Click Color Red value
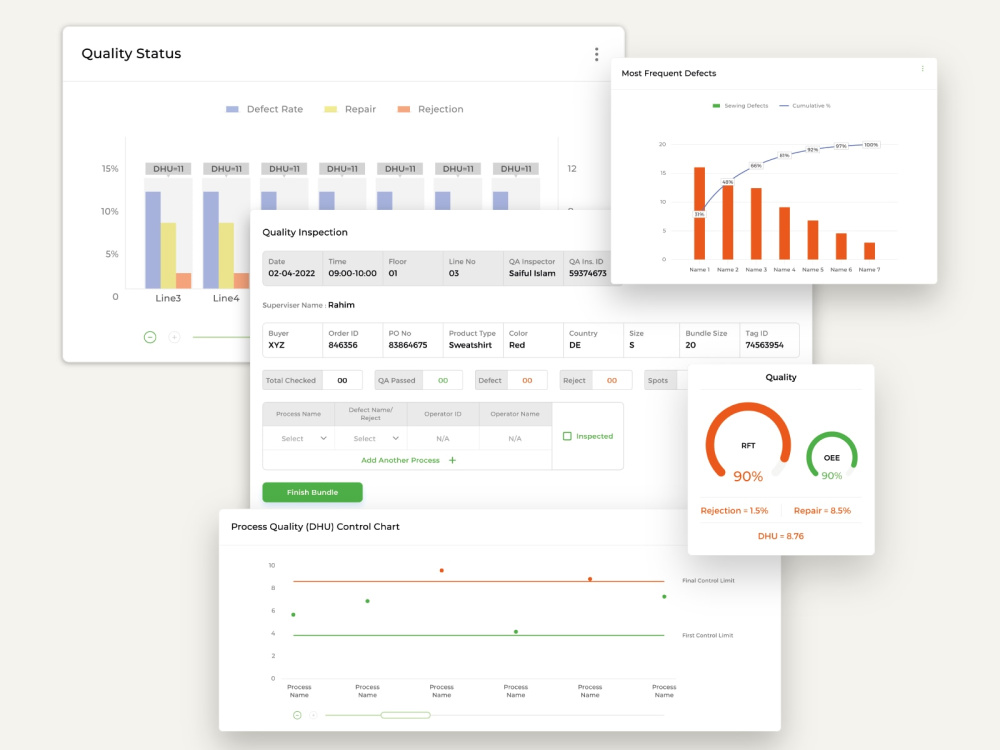The height and width of the screenshot is (750, 1000). click(517, 345)
